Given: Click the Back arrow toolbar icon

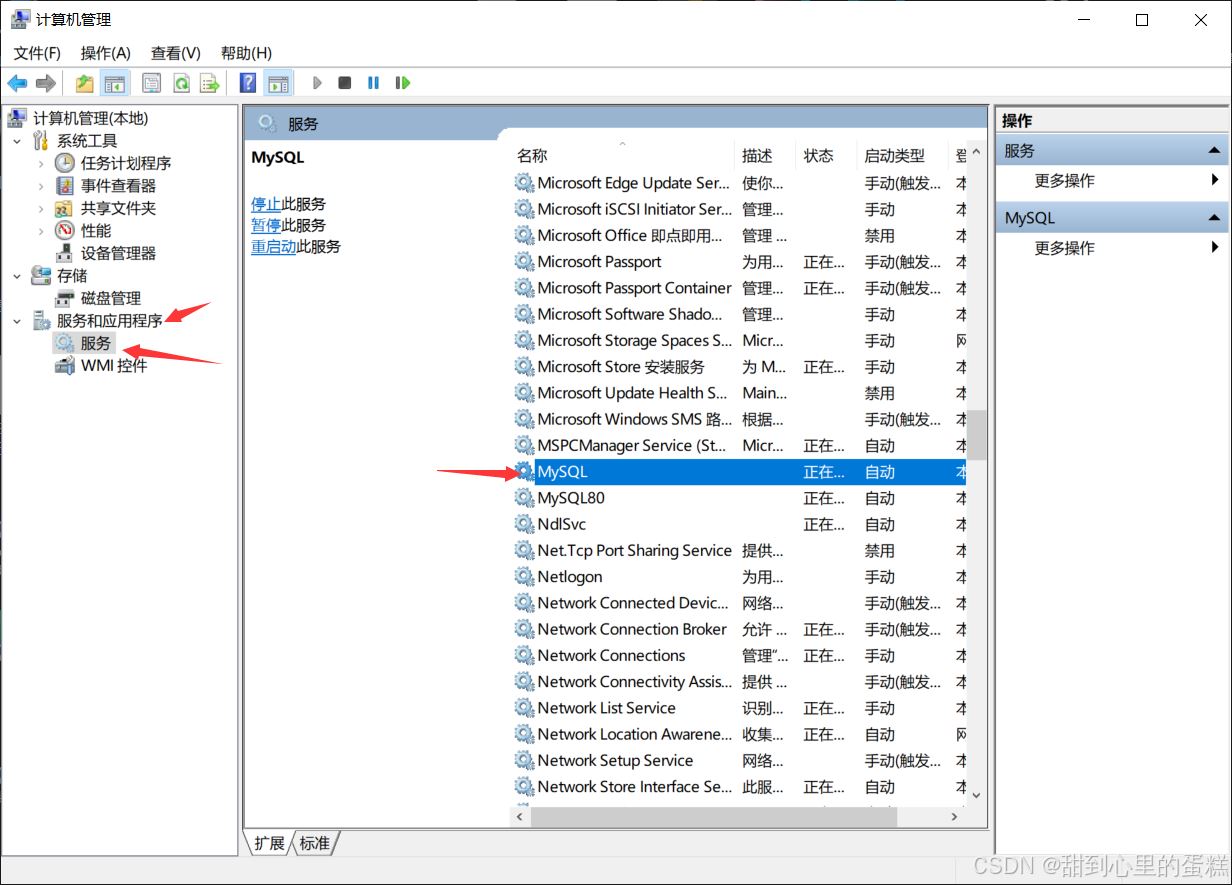Looking at the screenshot, I should pyautogui.click(x=17, y=83).
